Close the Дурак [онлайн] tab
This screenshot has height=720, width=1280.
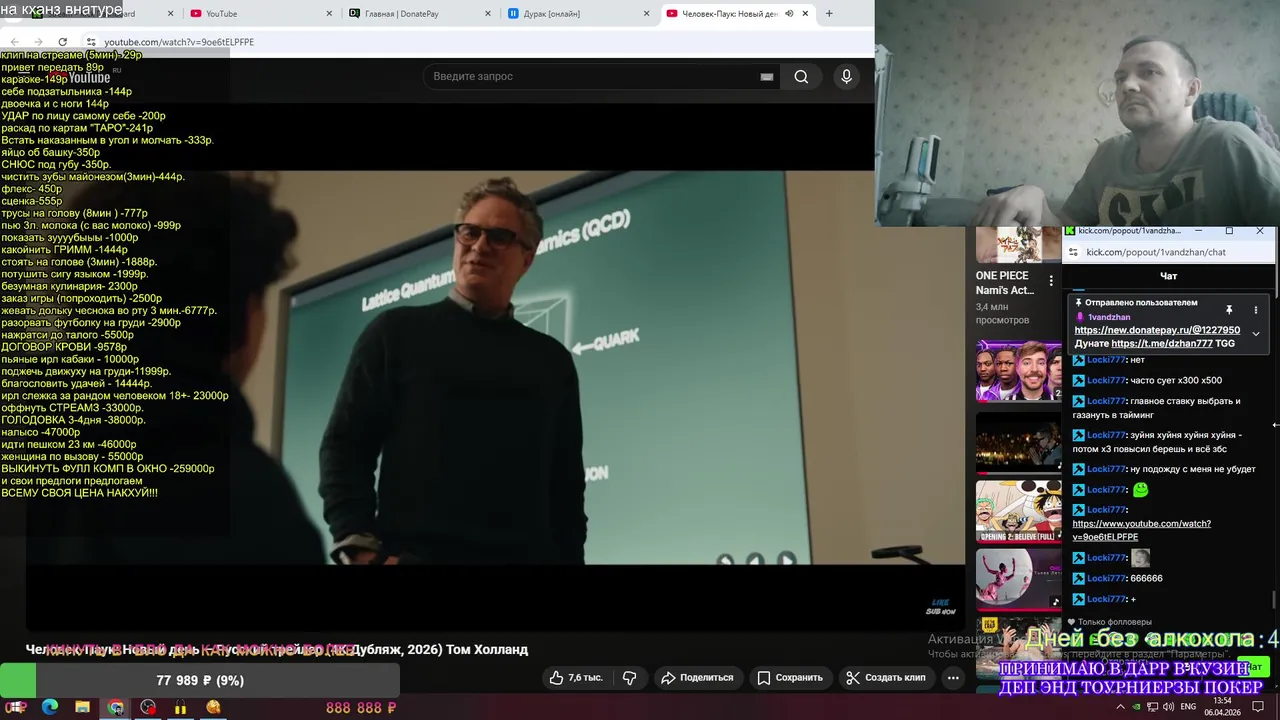click(x=646, y=14)
